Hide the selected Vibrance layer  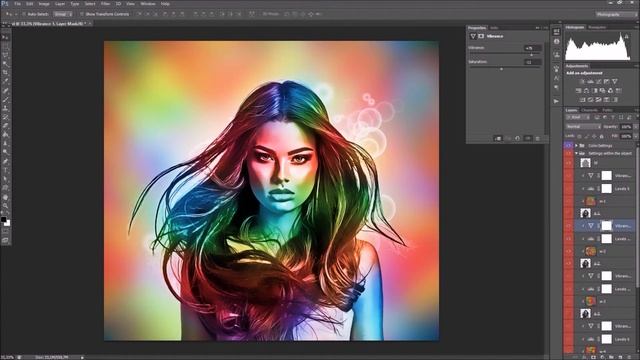[569, 225]
